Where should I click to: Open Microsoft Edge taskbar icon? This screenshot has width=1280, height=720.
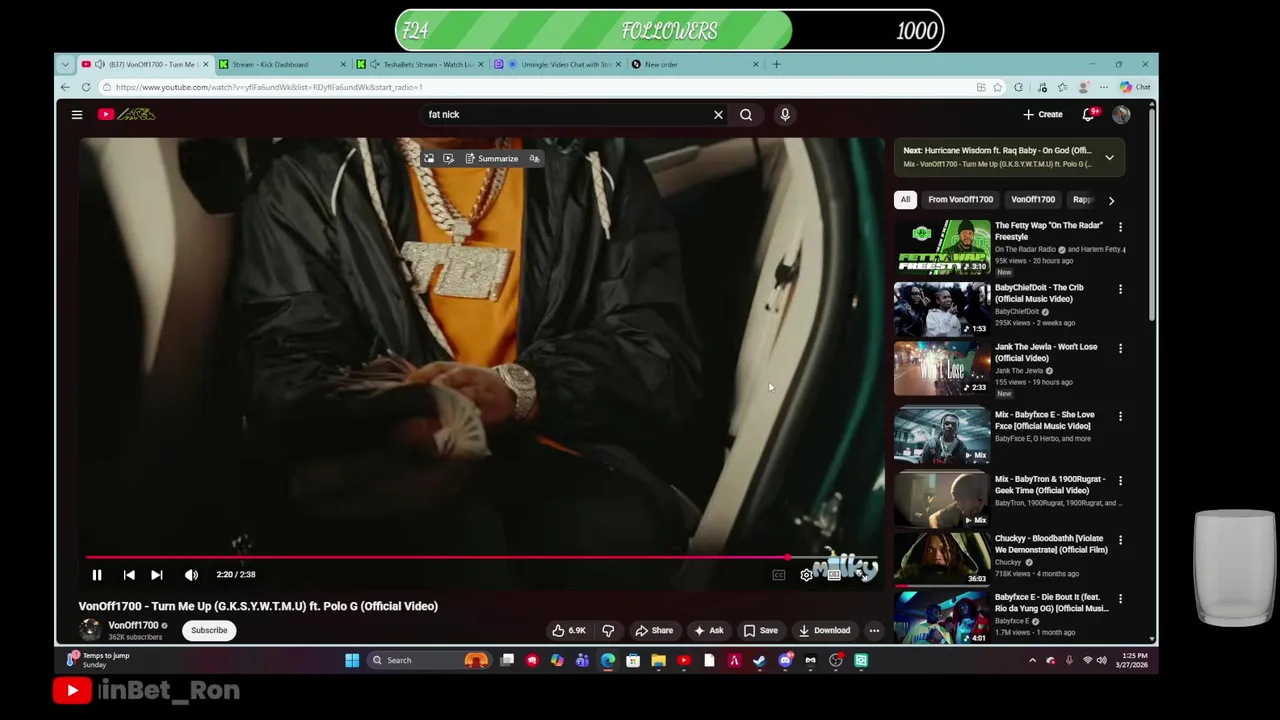(x=608, y=660)
